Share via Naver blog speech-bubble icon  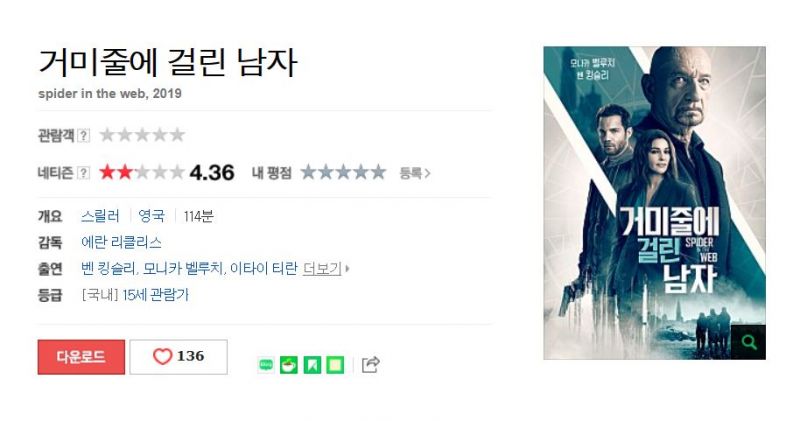click(266, 365)
